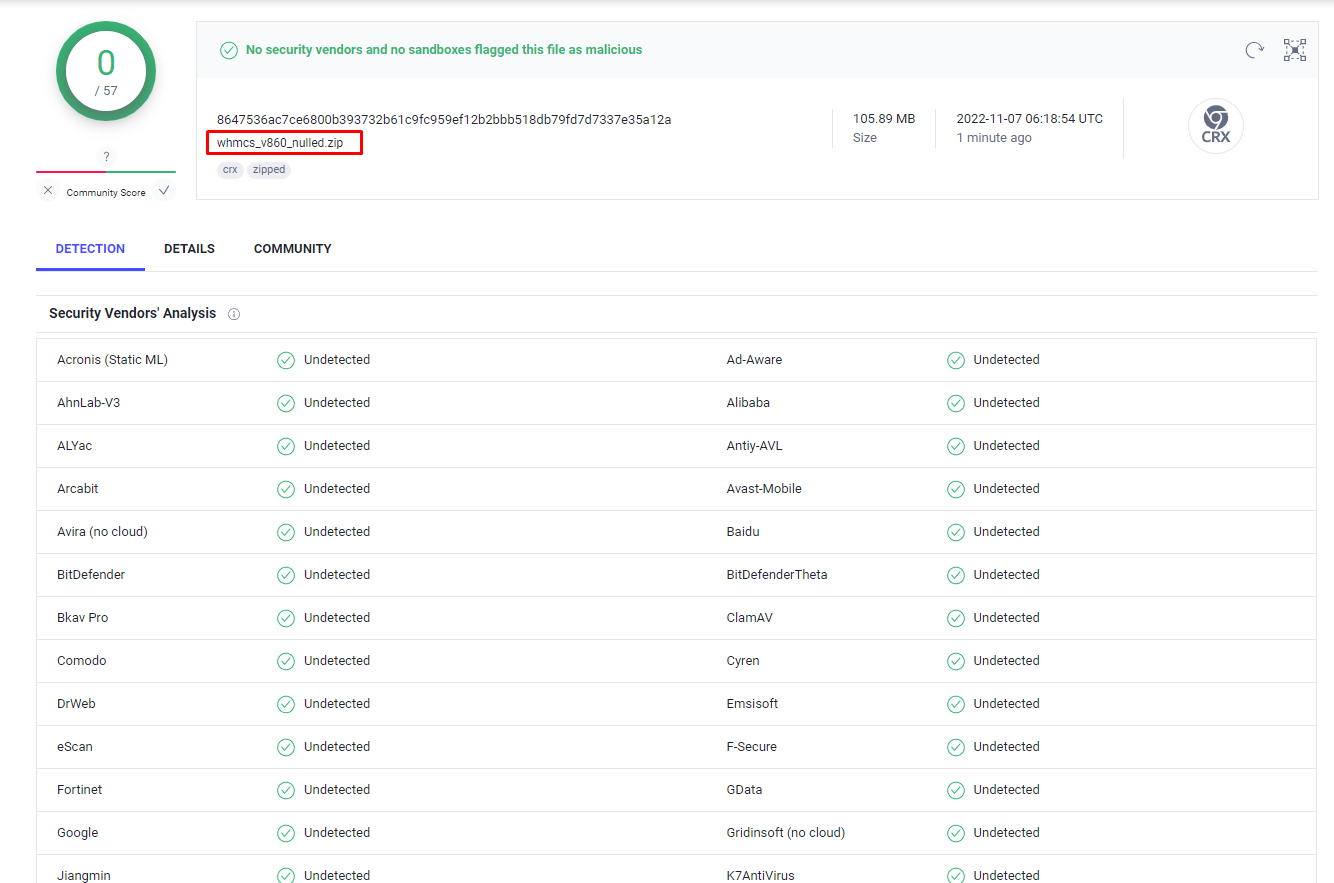Open the similar files graph icon
The height and width of the screenshot is (883, 1334).
click(1295, 50)
